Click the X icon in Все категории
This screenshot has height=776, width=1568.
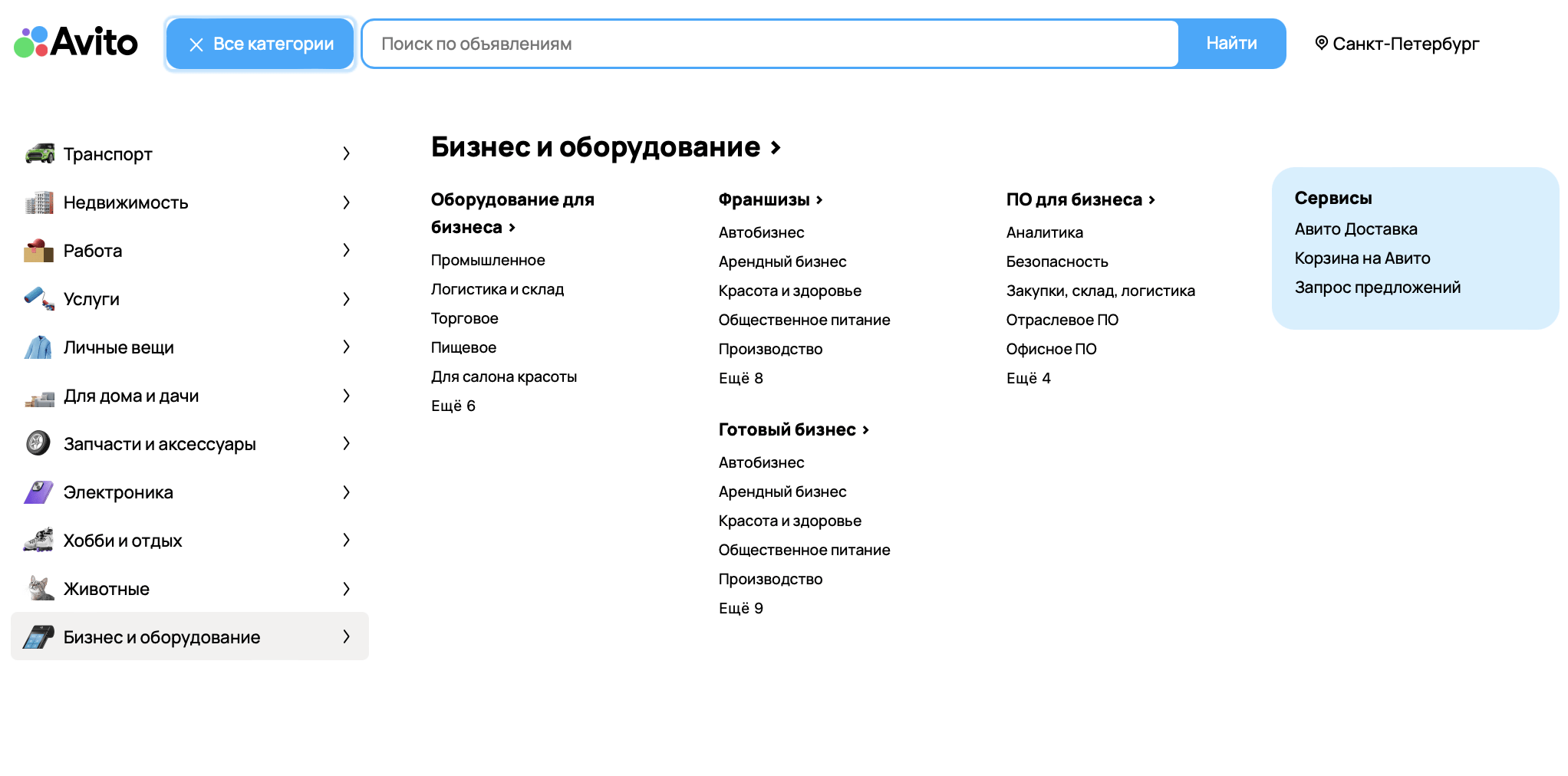(196, 44)
